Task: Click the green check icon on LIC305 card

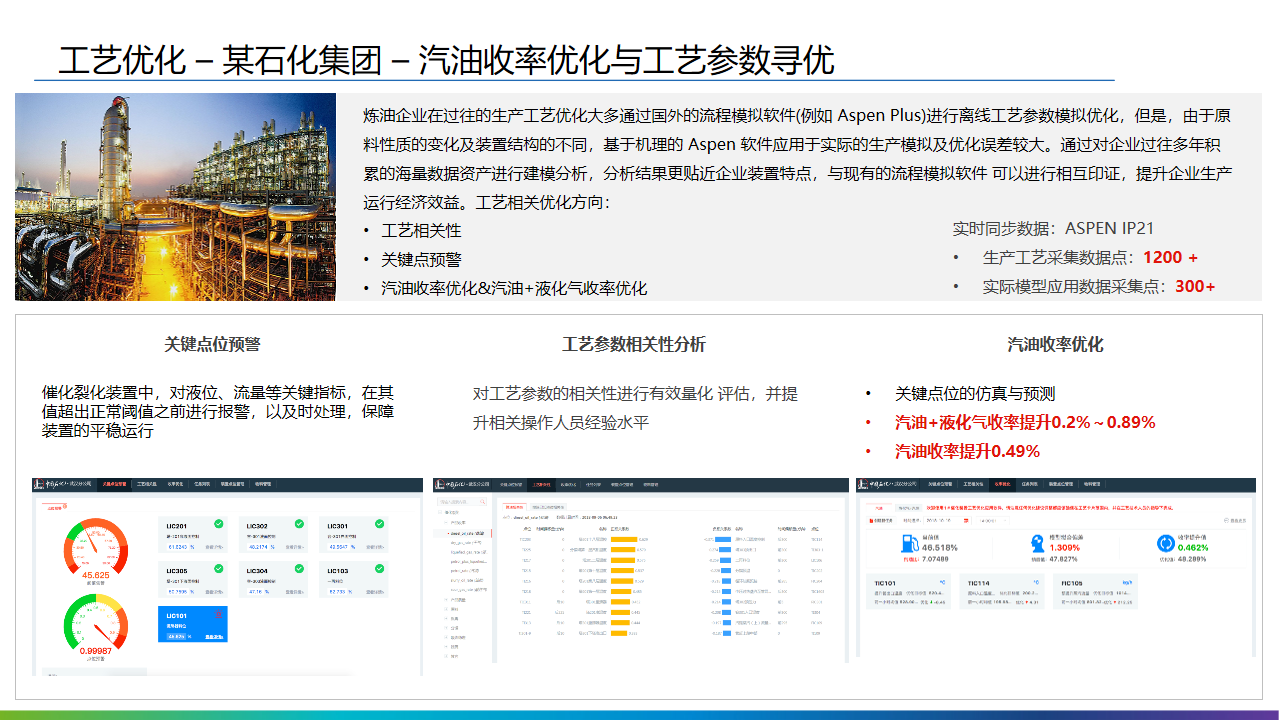Action: (x=219, y=568)
